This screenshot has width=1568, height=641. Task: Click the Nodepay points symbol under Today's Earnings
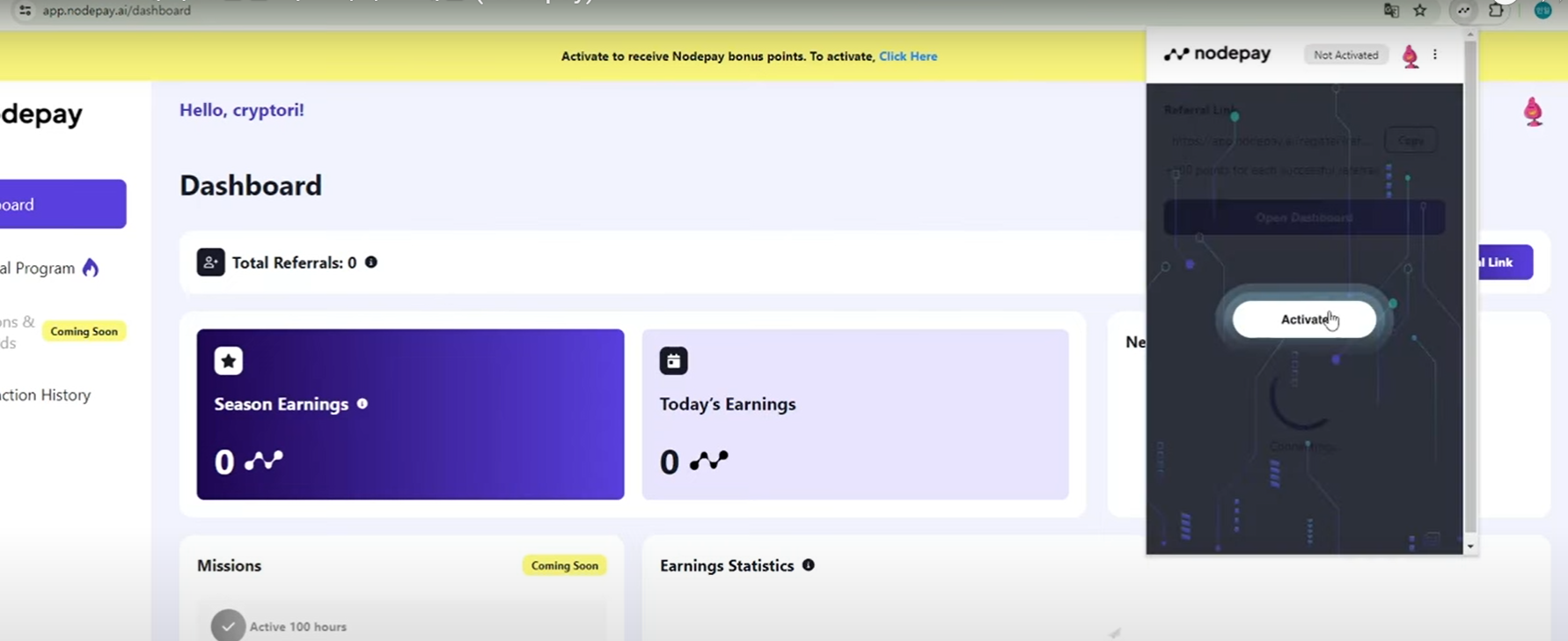click(709, 460)
